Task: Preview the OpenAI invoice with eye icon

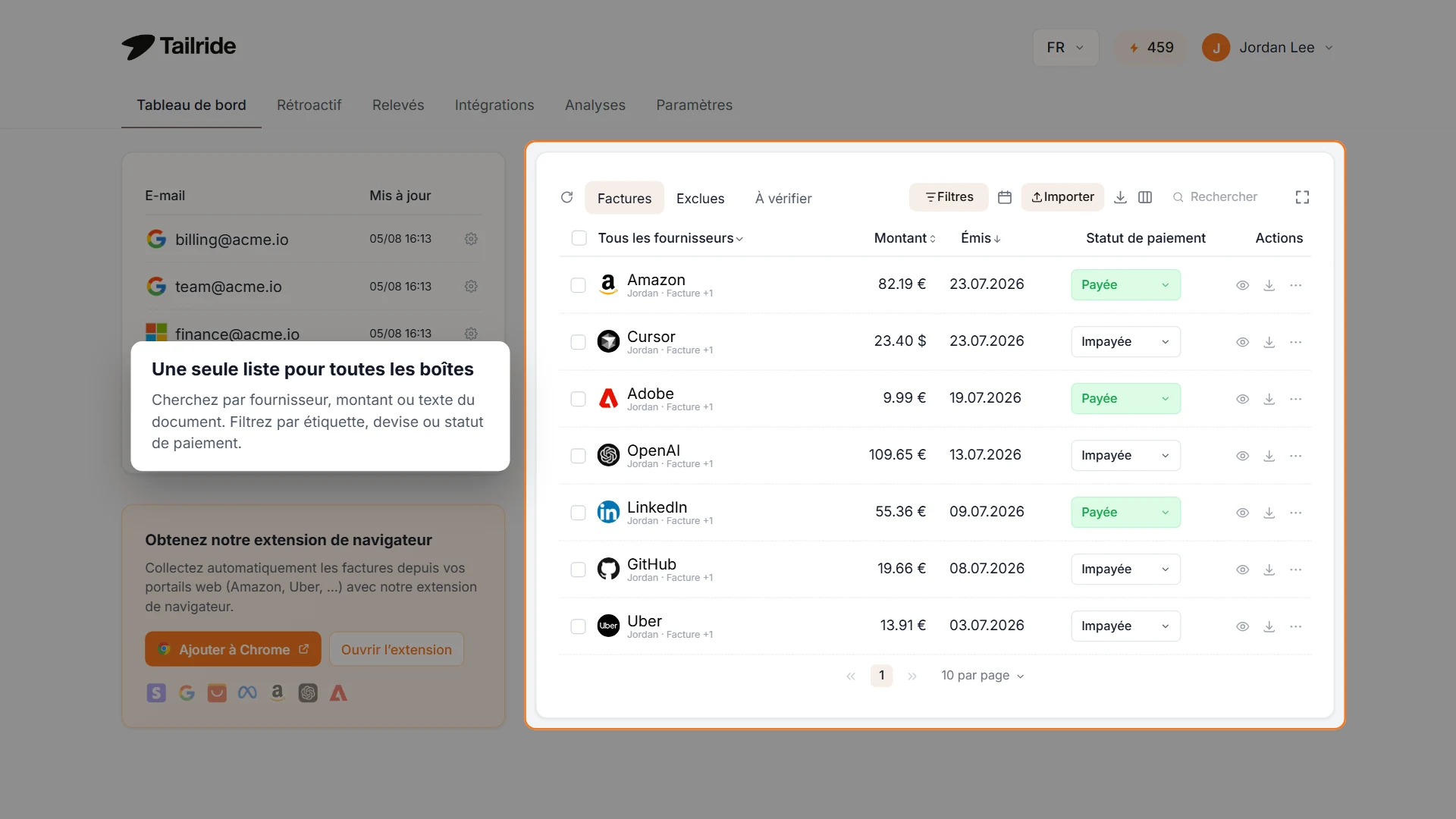Action: pyautogui.click(x=1242, y=456)
